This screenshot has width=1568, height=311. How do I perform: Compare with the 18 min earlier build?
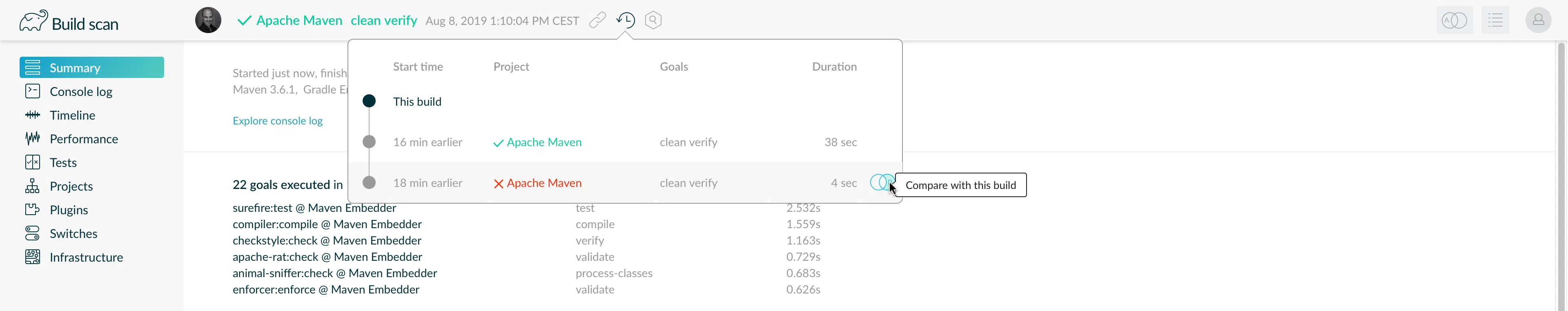pos(882,182)
